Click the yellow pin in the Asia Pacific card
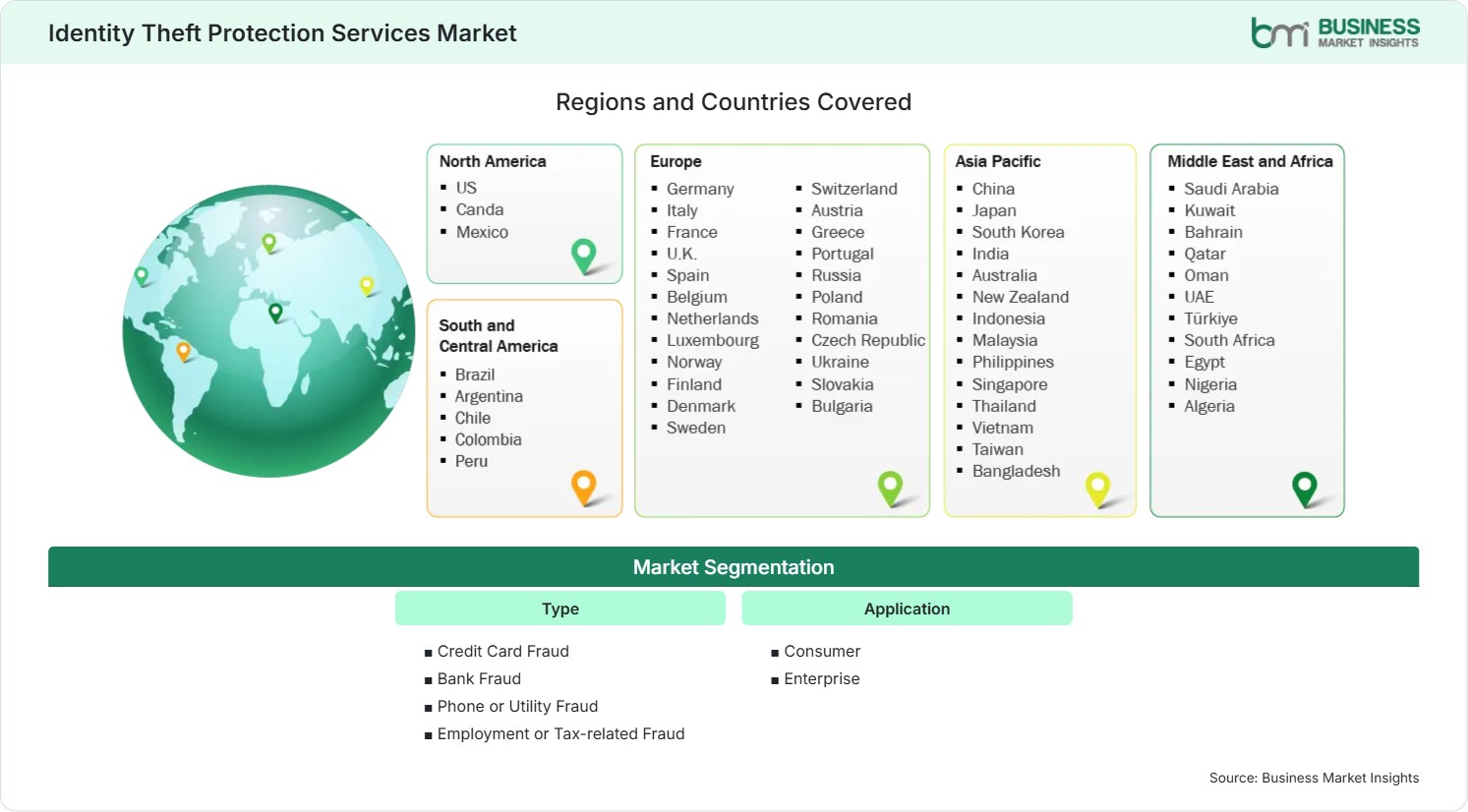 [1097, 489]
